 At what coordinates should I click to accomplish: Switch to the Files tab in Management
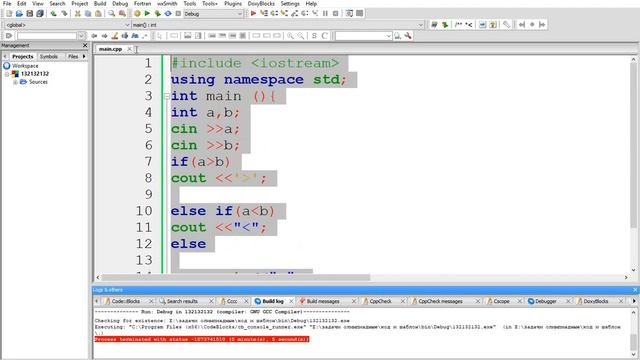coord(73,56)
